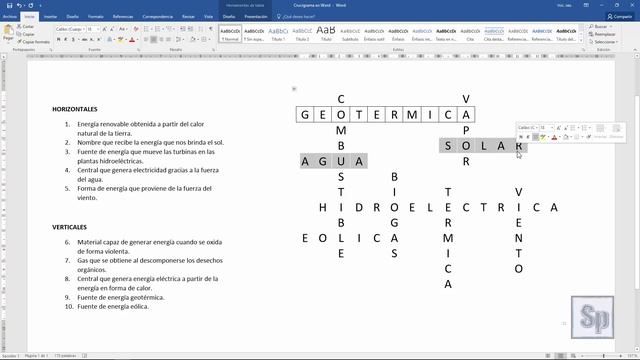Click Buscar in editing group
The width and height of the screenshot is (640, 360).
tap(601, 27)
